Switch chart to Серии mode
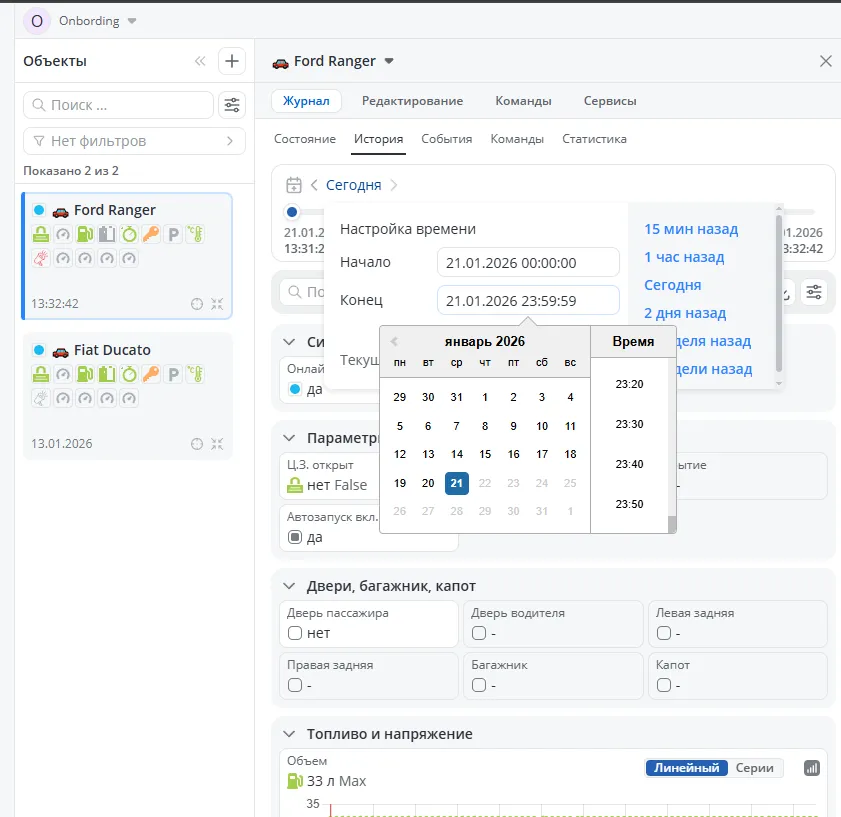Image resolution: width=841 pixels, height=817 pixels. pos(754,768)
